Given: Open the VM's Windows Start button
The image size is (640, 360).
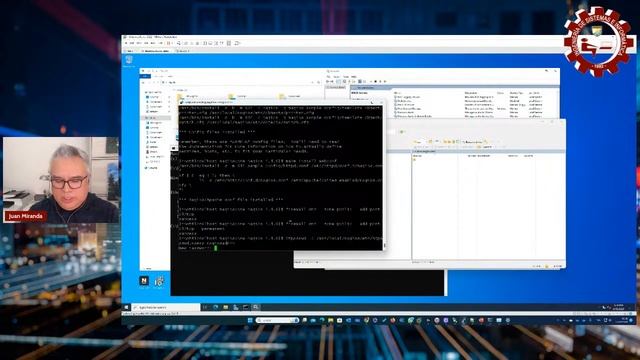Looking at the screenshot, I should (x=126, y=307).
